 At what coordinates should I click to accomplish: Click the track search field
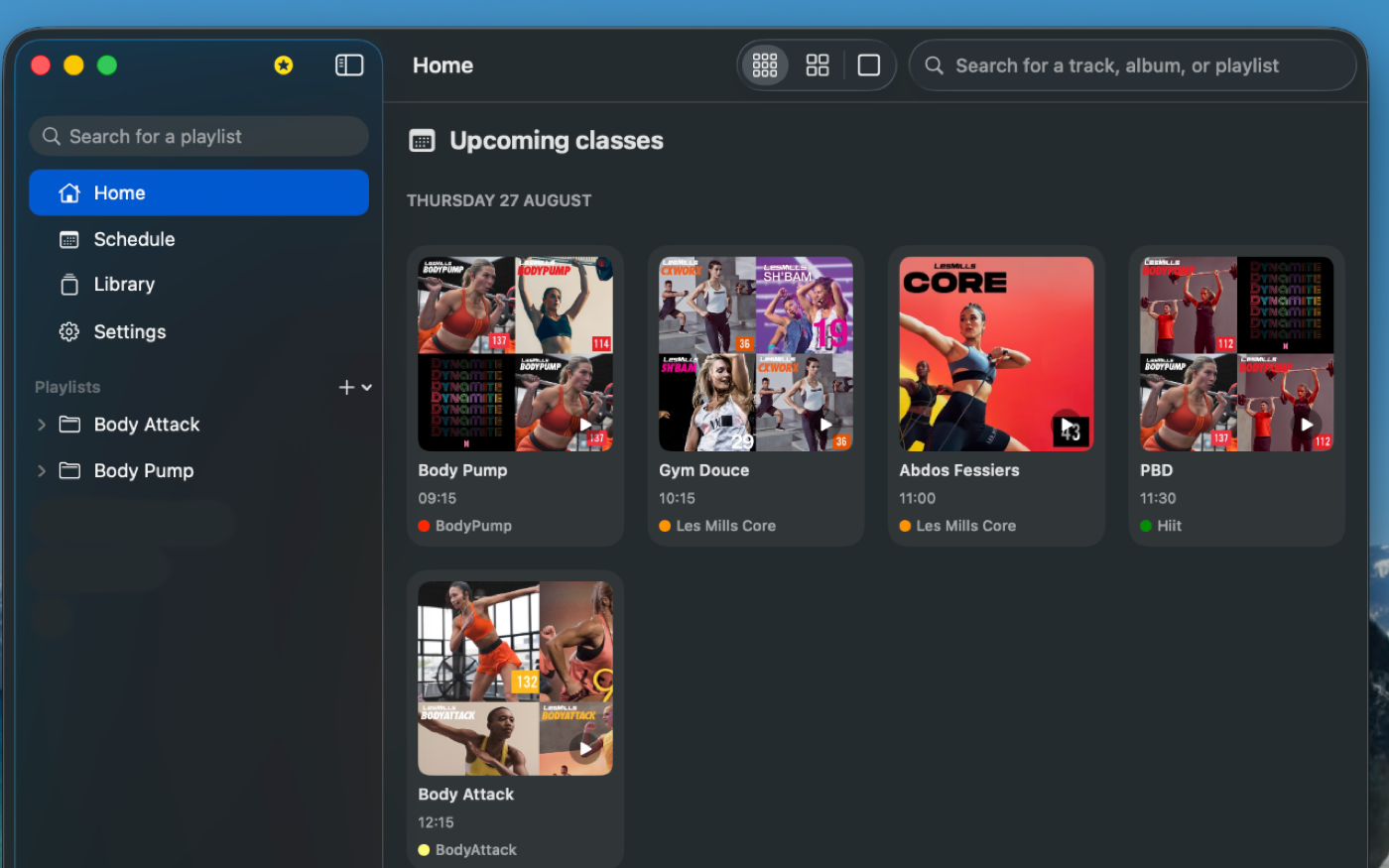1132,65
